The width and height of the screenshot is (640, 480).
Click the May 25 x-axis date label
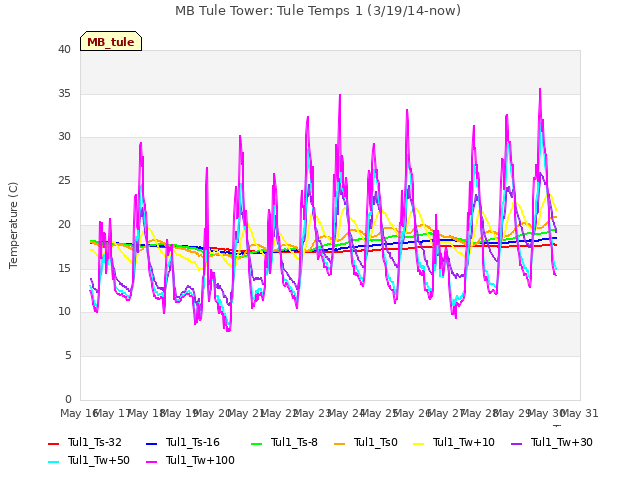point(380,413)
